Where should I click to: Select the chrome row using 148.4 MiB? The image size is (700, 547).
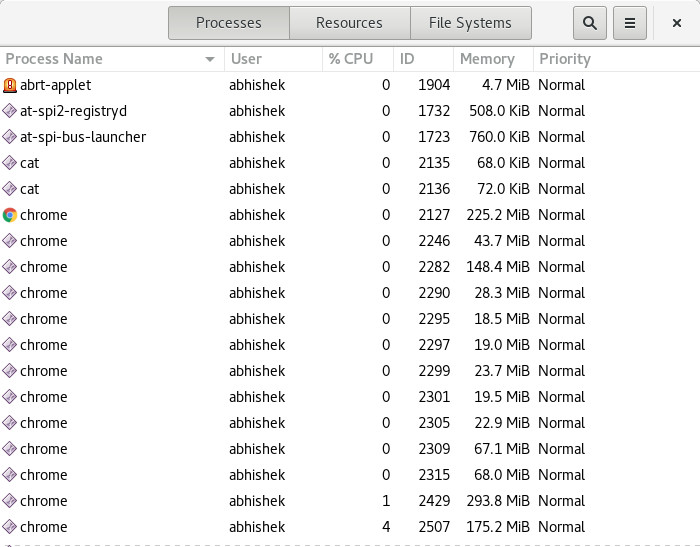300,267
